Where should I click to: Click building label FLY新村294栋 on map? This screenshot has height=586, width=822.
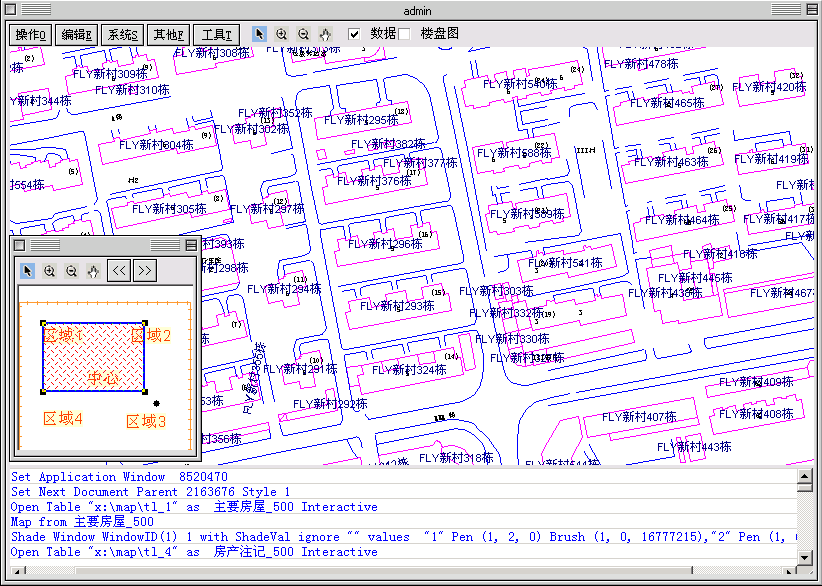click(284, 289)
